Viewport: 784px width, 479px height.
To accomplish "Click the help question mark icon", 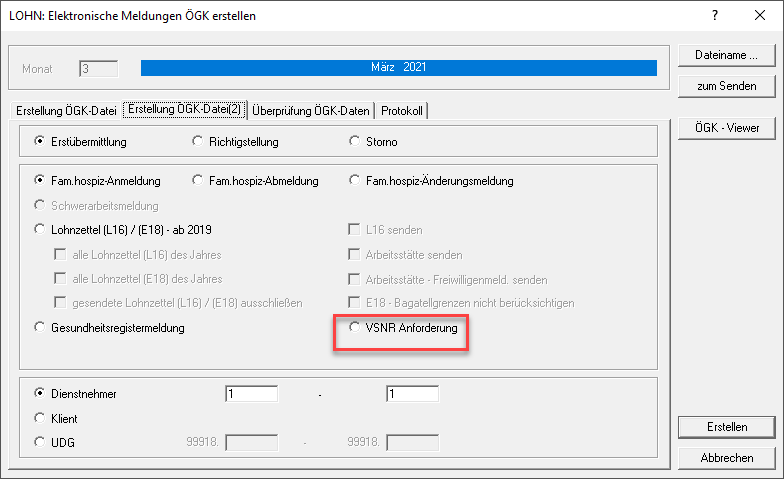I will [x=715, y=16].
